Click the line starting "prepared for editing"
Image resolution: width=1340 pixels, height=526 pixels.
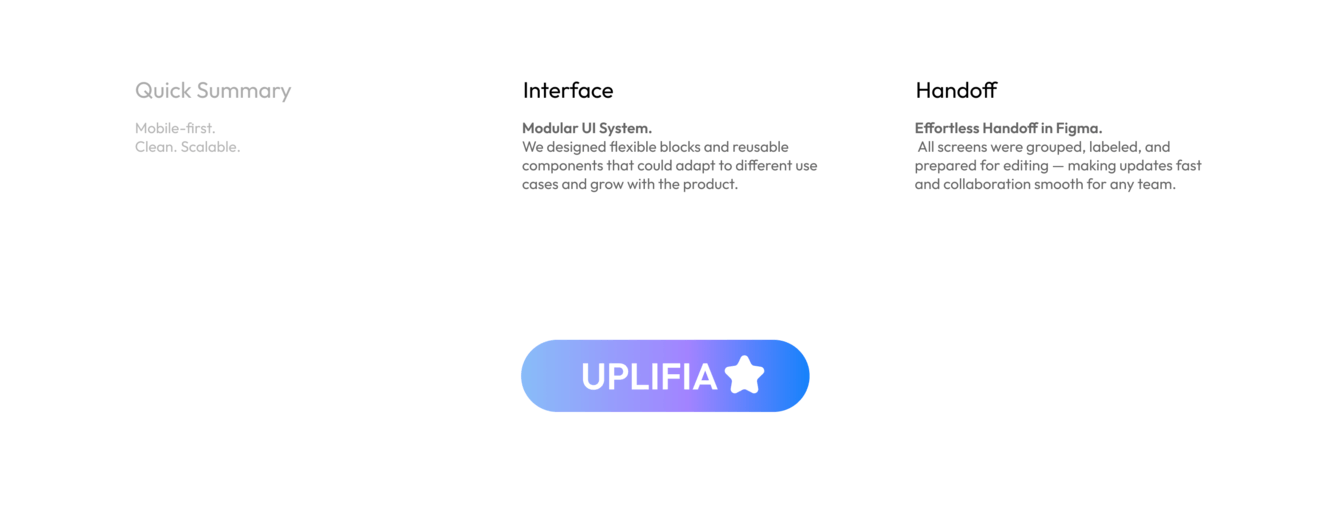point(1057,166)
